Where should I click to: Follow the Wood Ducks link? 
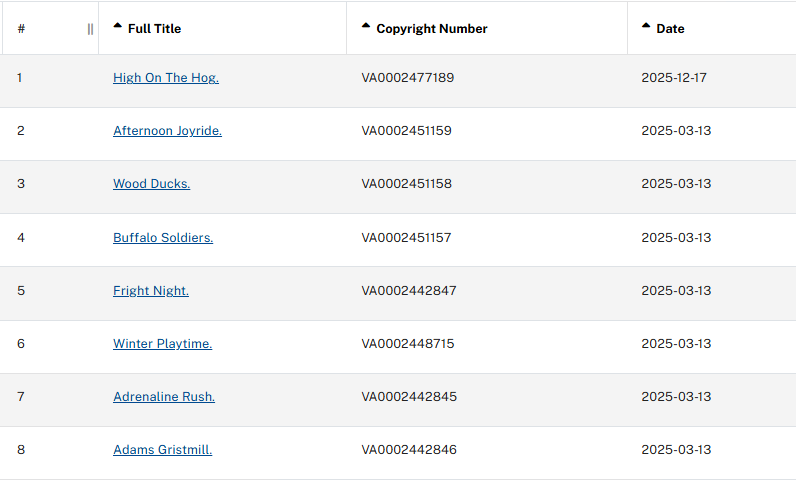tap(151, 184)
